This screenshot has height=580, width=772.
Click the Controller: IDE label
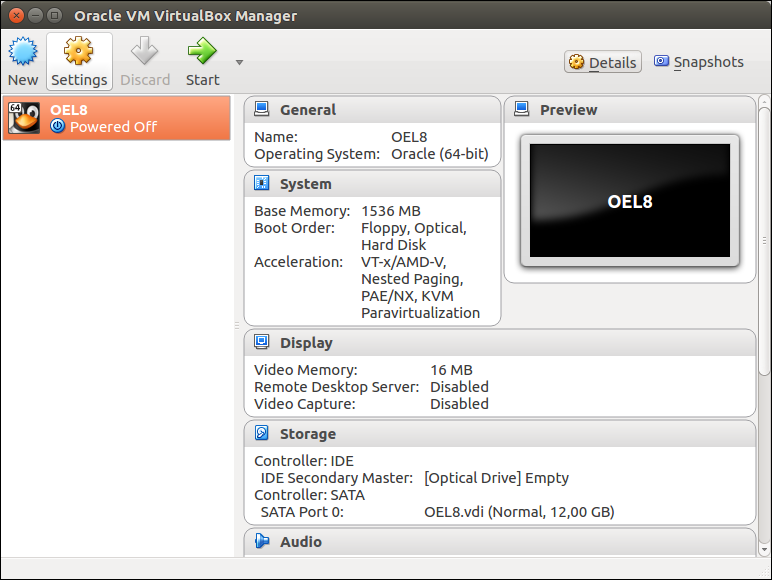tap(304, 461)
